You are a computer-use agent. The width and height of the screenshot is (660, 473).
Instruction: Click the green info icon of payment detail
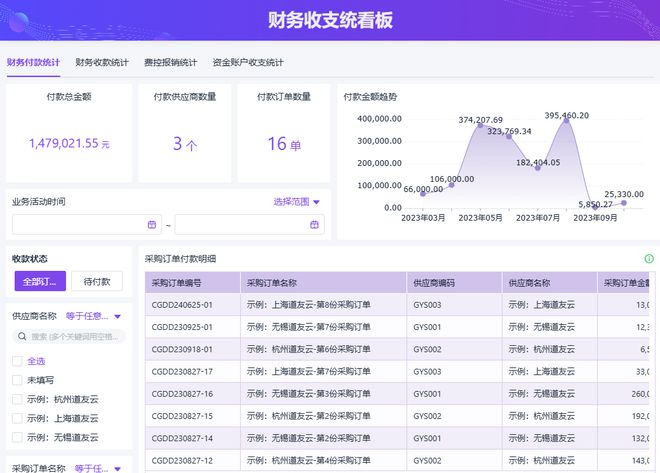point(649,259)
